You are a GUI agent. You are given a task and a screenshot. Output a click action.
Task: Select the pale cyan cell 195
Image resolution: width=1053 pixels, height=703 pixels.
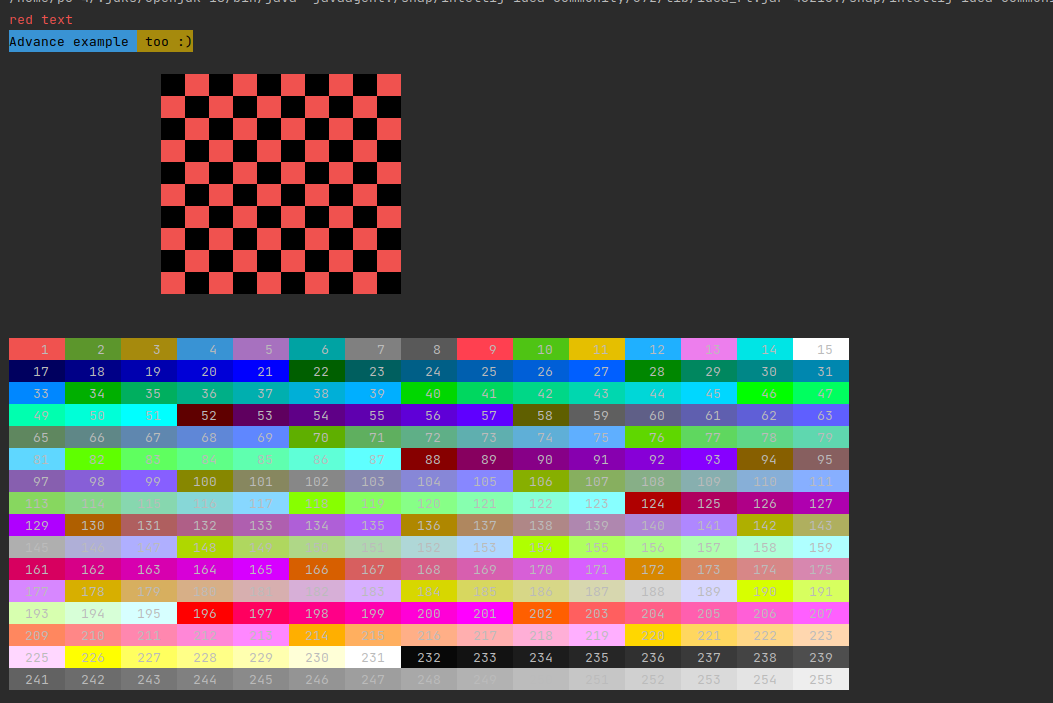click(x=149, y=614)
